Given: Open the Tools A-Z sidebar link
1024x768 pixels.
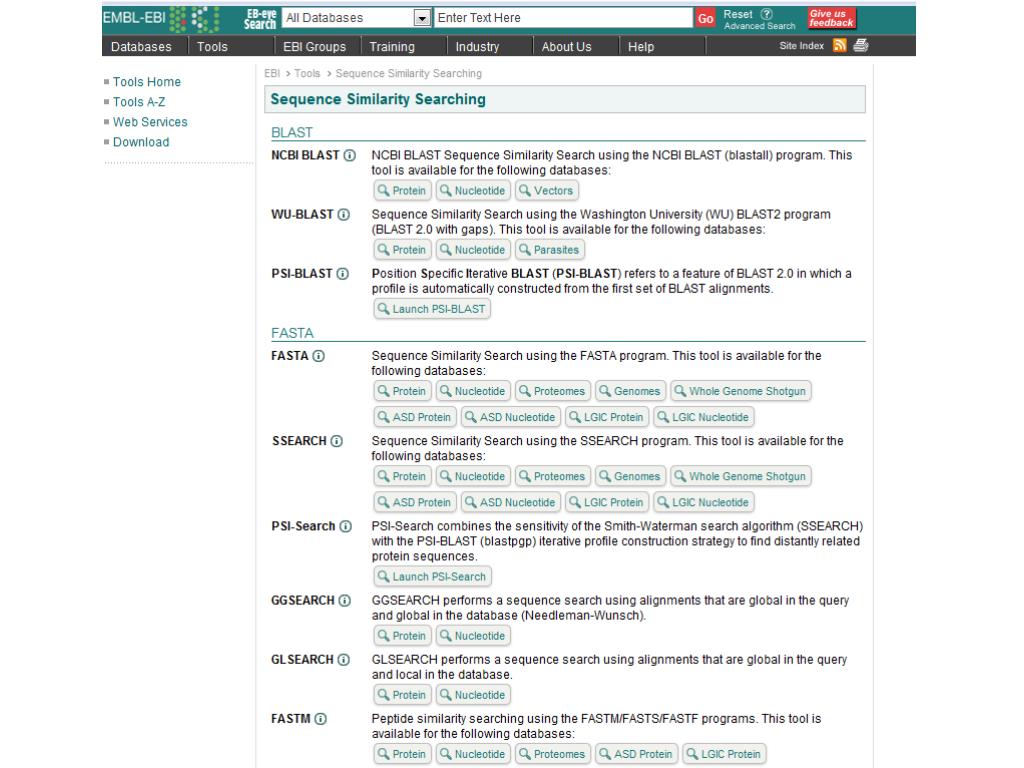Looking at the screenshot, I should pyautogui.click(x=139, y=102).
